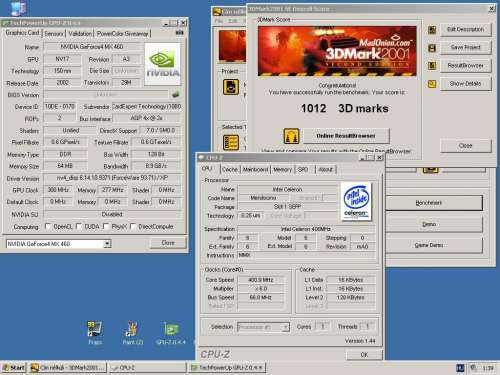Switch to the About tab in CPU-Z
This screenshot has height=375, width=500.
coord(326,170)
